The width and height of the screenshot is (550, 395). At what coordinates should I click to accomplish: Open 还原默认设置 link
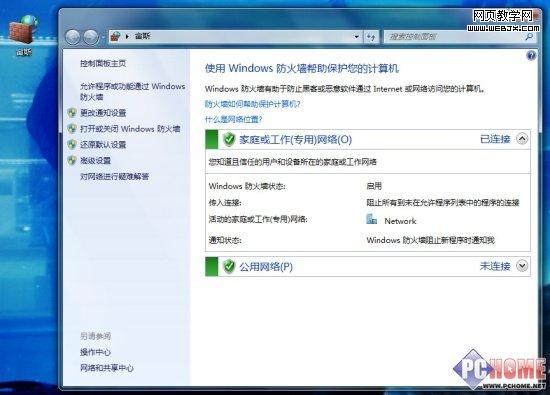103,145
